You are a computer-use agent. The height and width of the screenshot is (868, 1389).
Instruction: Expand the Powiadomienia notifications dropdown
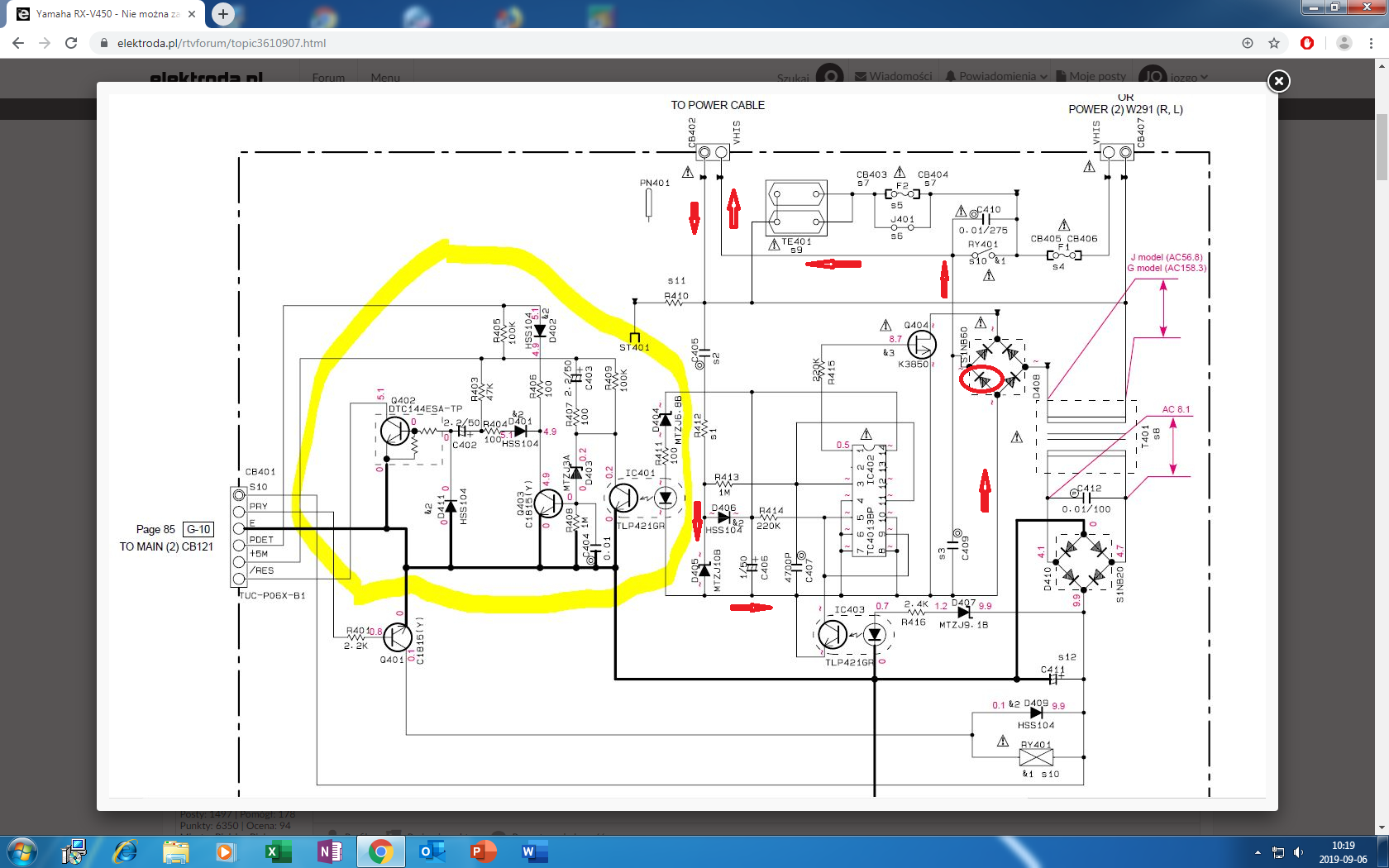pyautogui.click(x=996, y=76)
